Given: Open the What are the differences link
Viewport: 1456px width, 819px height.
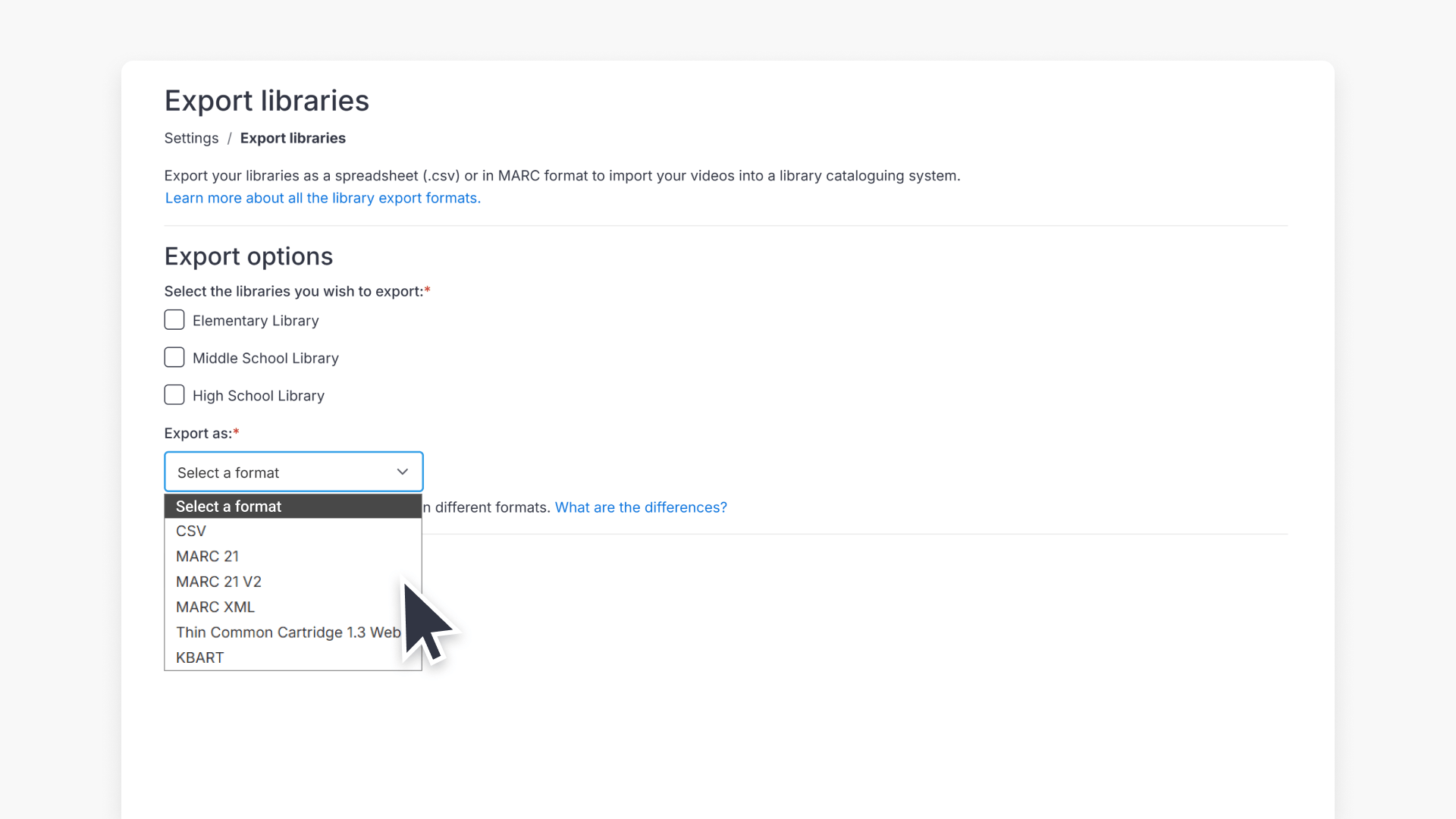Looking at the screenshot, I should [641, 507].
